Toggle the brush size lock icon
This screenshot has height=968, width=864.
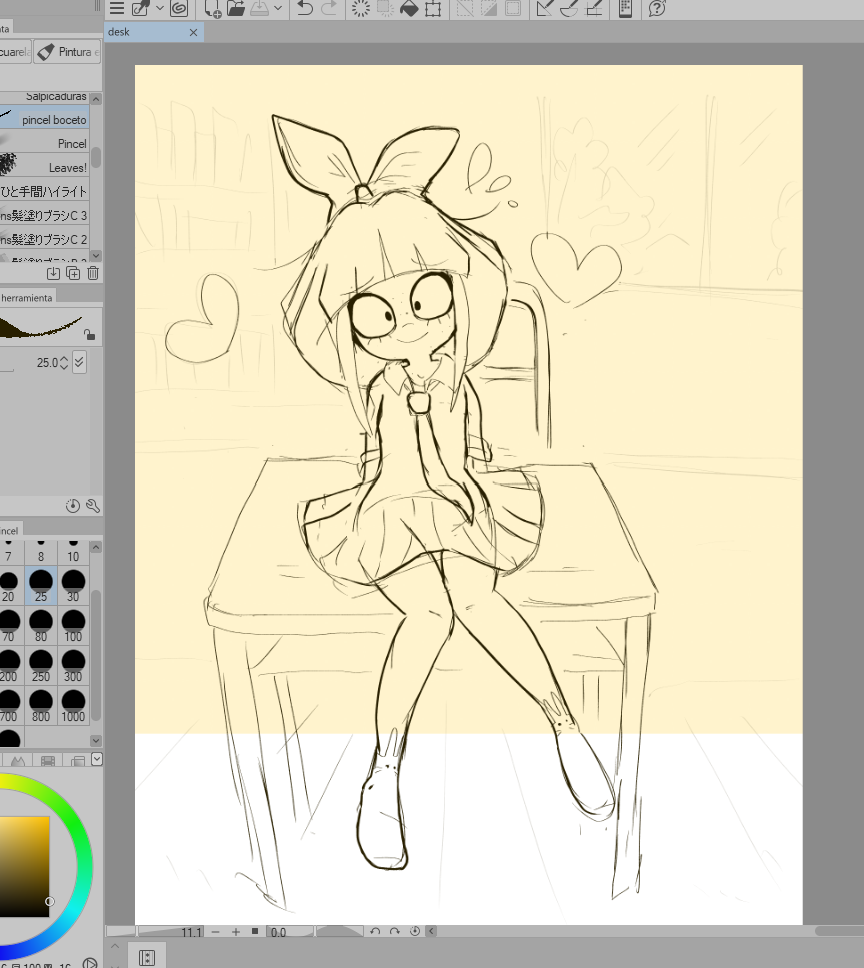click(89, 335)
